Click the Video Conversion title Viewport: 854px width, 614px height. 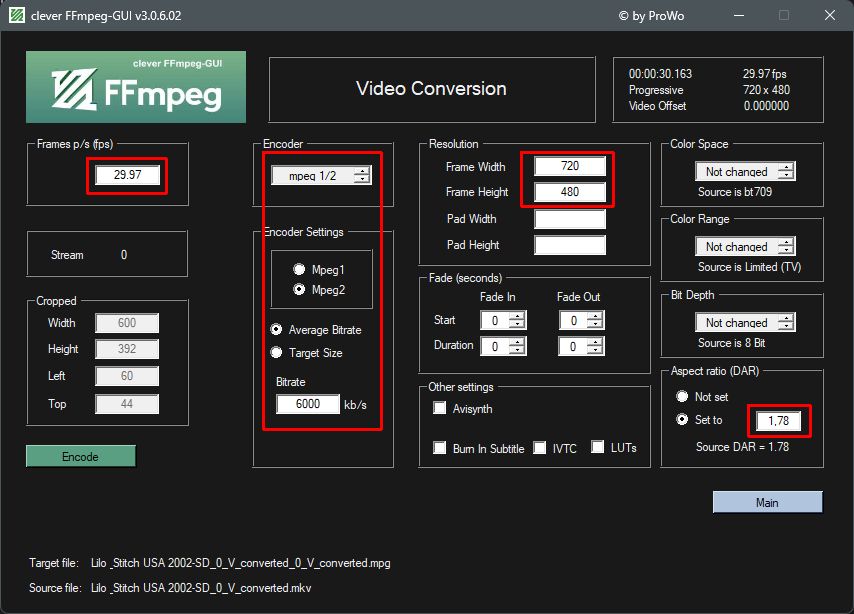click(431, 89)
